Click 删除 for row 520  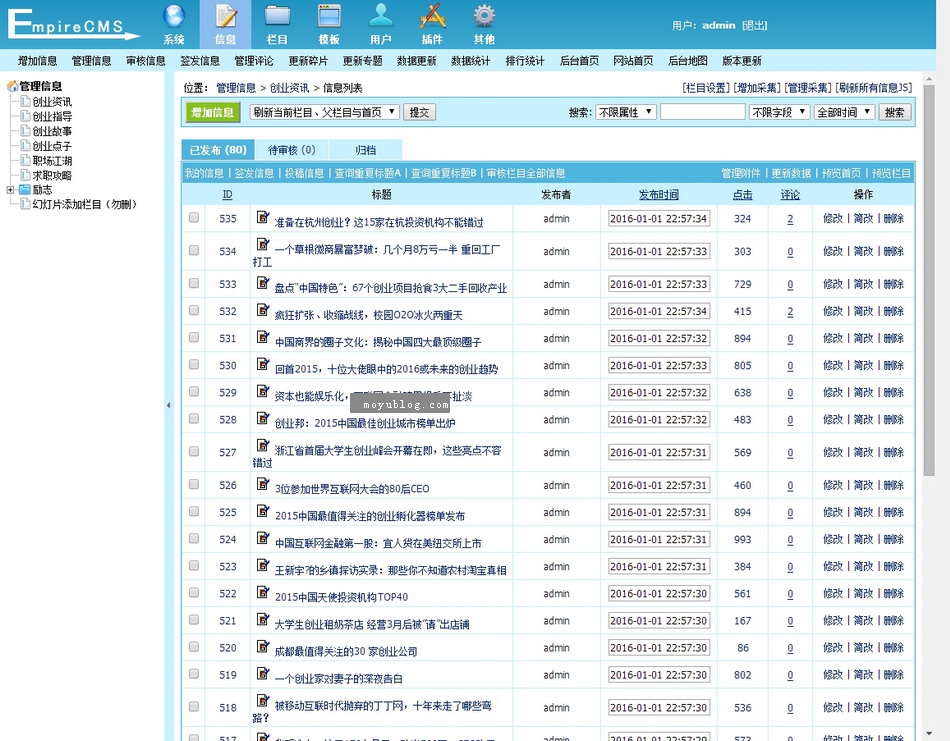(x=894, y=648)
